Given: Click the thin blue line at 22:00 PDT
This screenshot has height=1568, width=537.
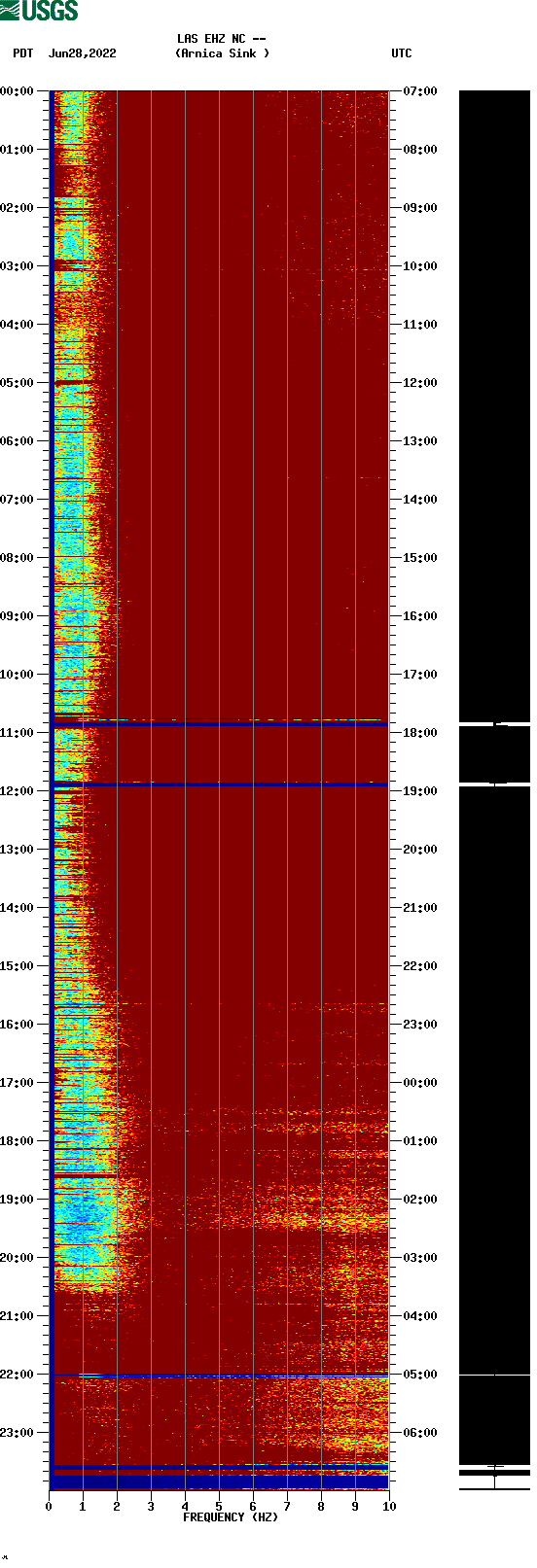Looking at the screenshot, I should point(221,1376).
